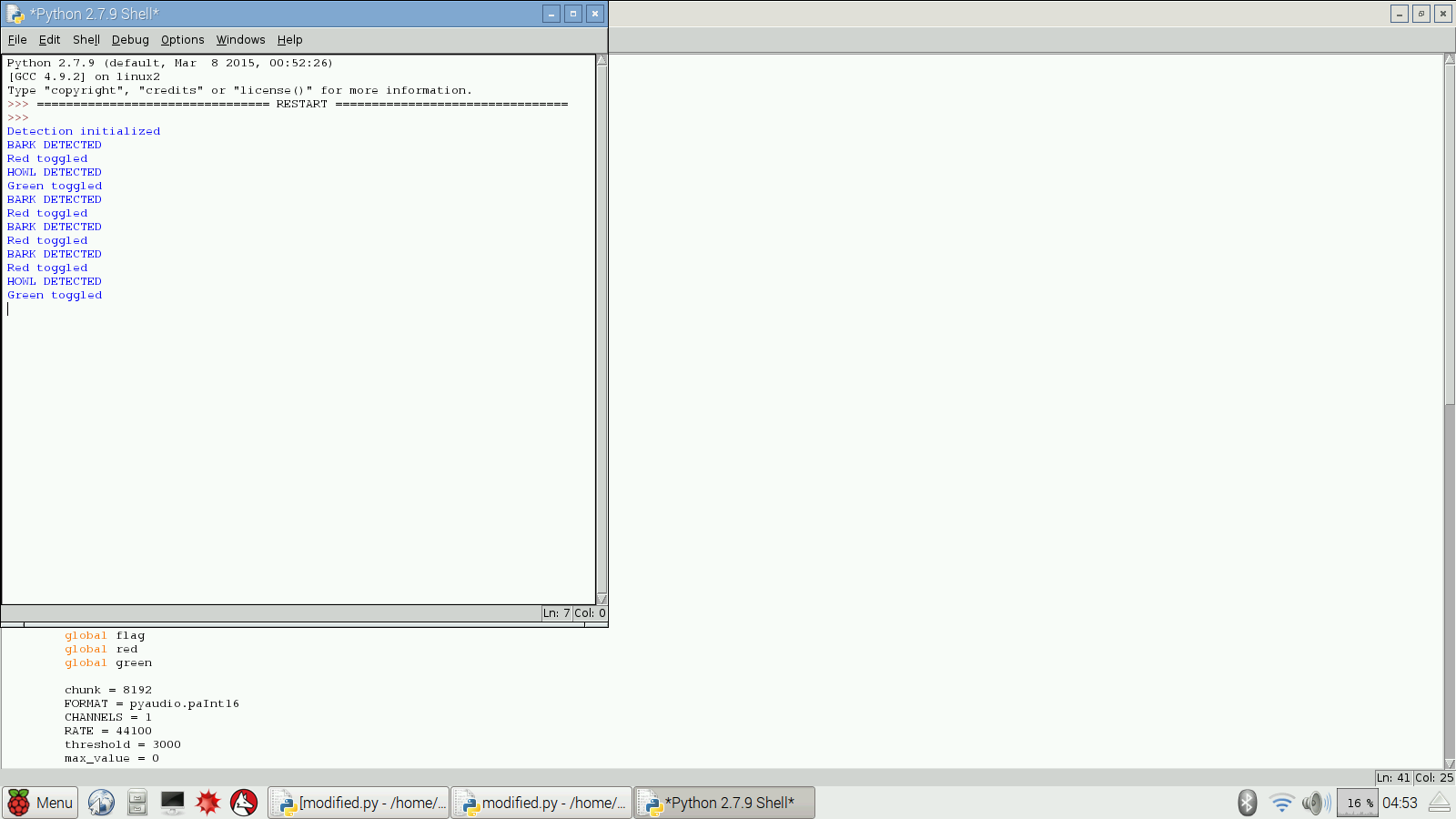Switch to unbracketed modified.py taskbar window
Viewport: 1456px width, 819px height.
[x=541, y=803]
